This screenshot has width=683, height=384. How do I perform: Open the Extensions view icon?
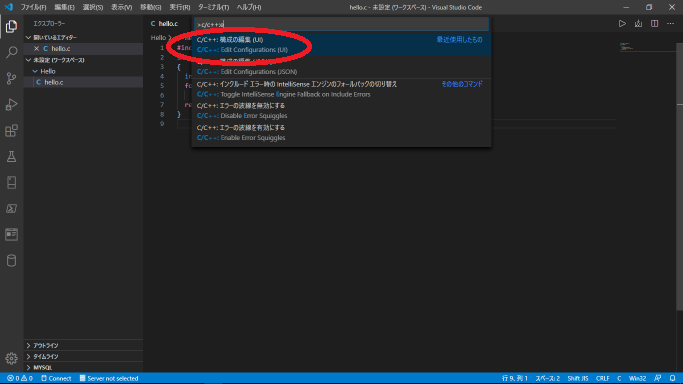click(x=11, y=131)
